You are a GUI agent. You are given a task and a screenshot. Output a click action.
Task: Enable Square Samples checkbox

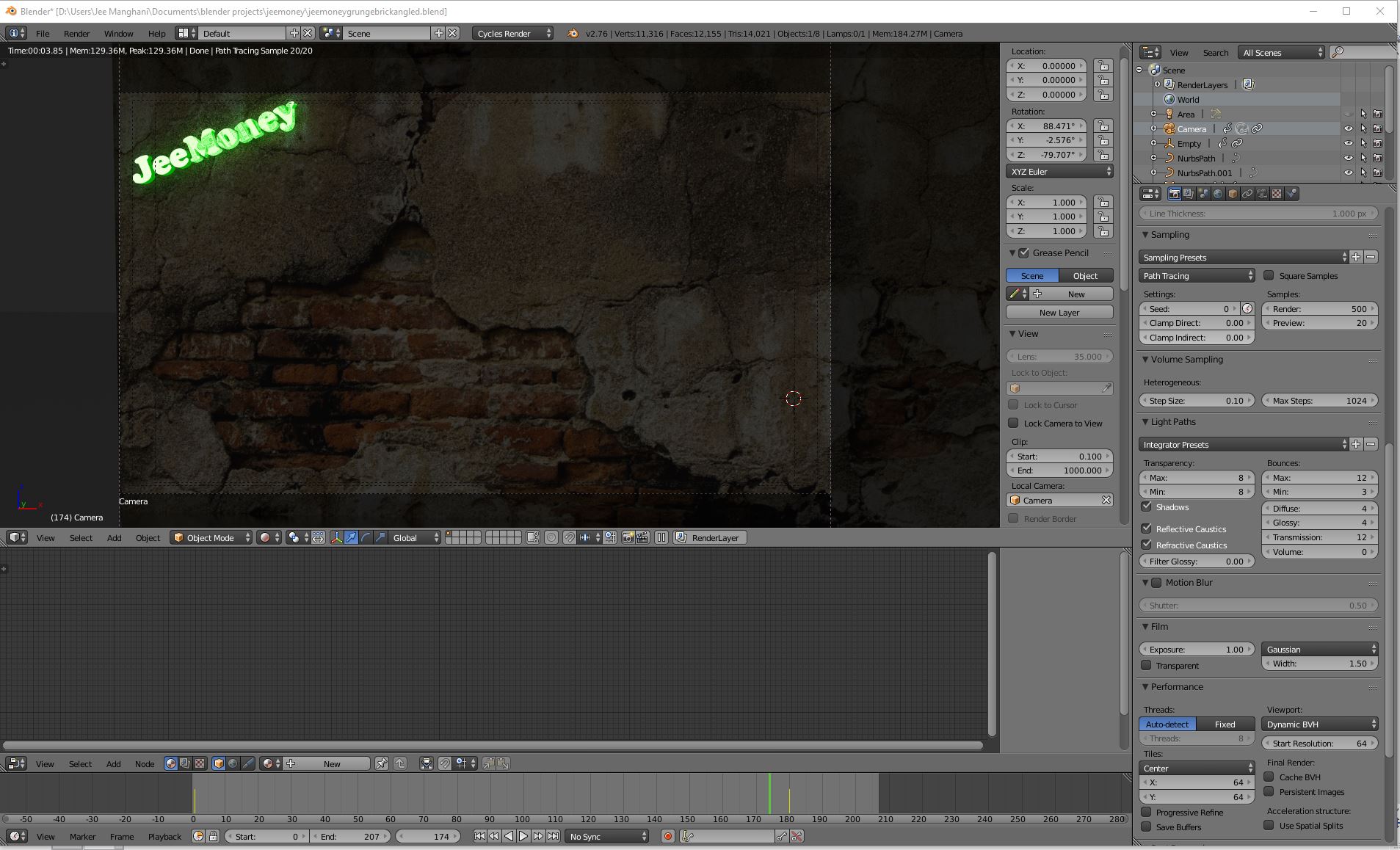click(x=1269, y=276)
